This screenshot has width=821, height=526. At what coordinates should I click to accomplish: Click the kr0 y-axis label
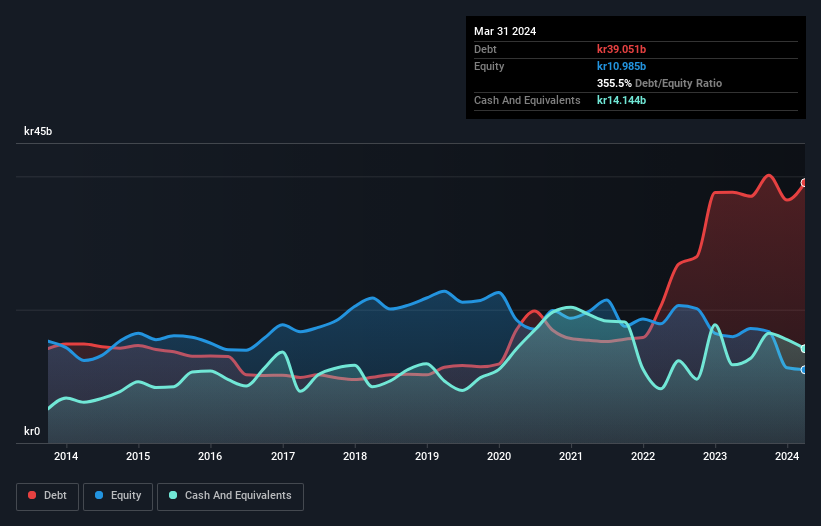32,431
